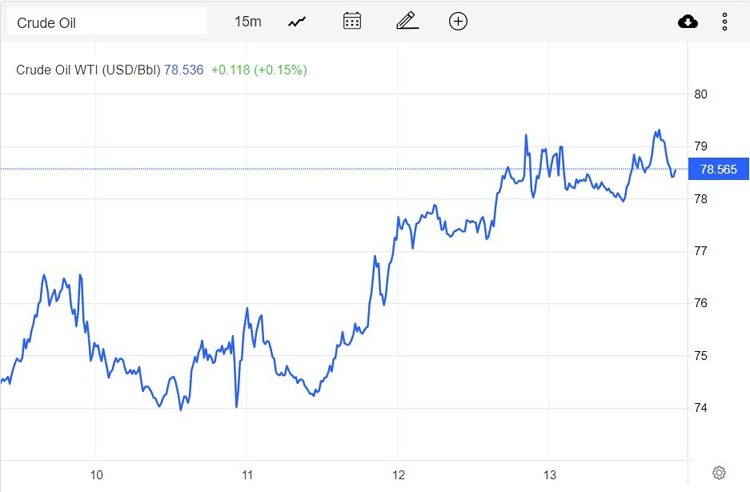Click the 77 price axis label
Viewport: 750px width, 492px height.
[701, 251]
